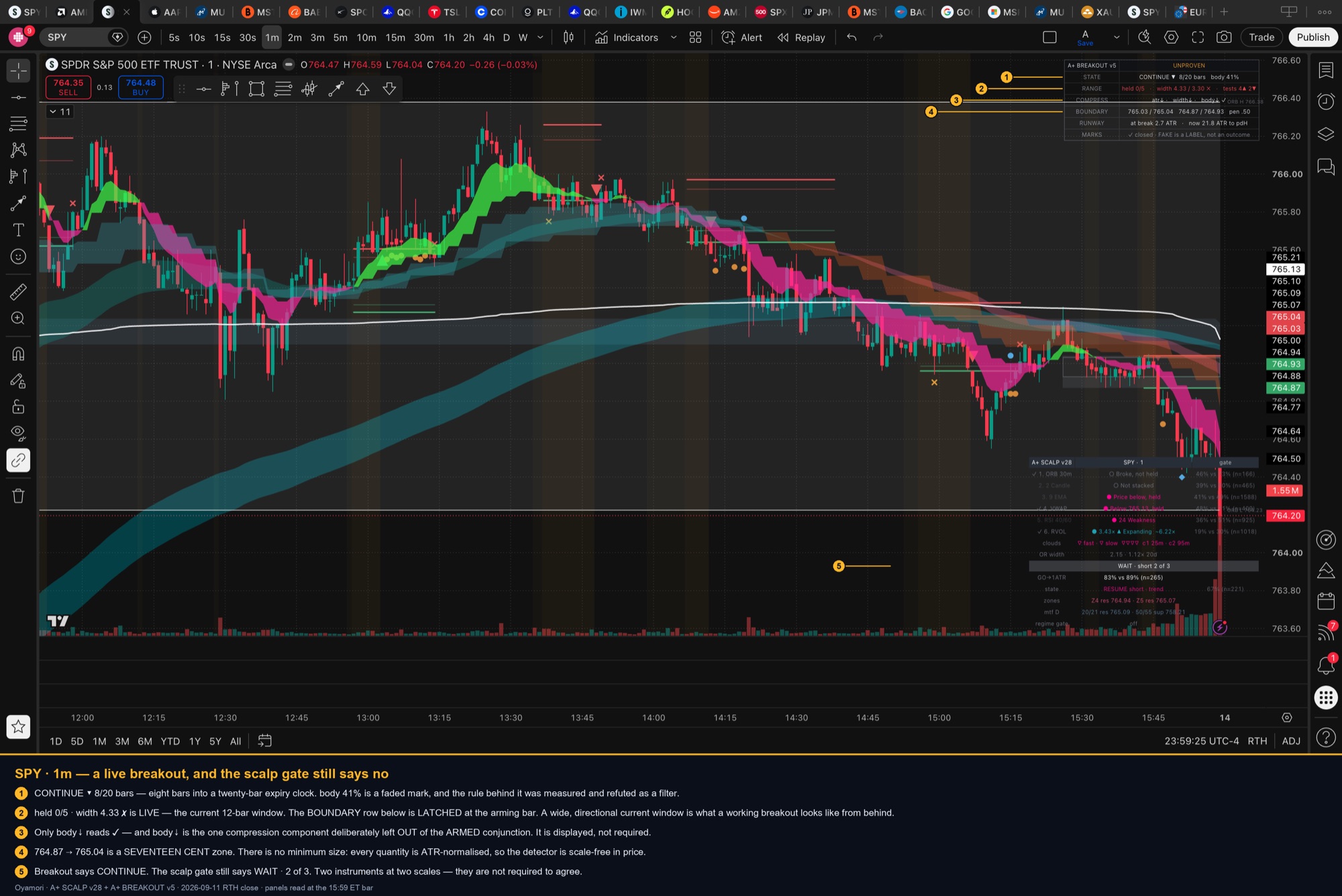Switch to the 30s interval
1342x896 pixels.
(x=248, y=38)
